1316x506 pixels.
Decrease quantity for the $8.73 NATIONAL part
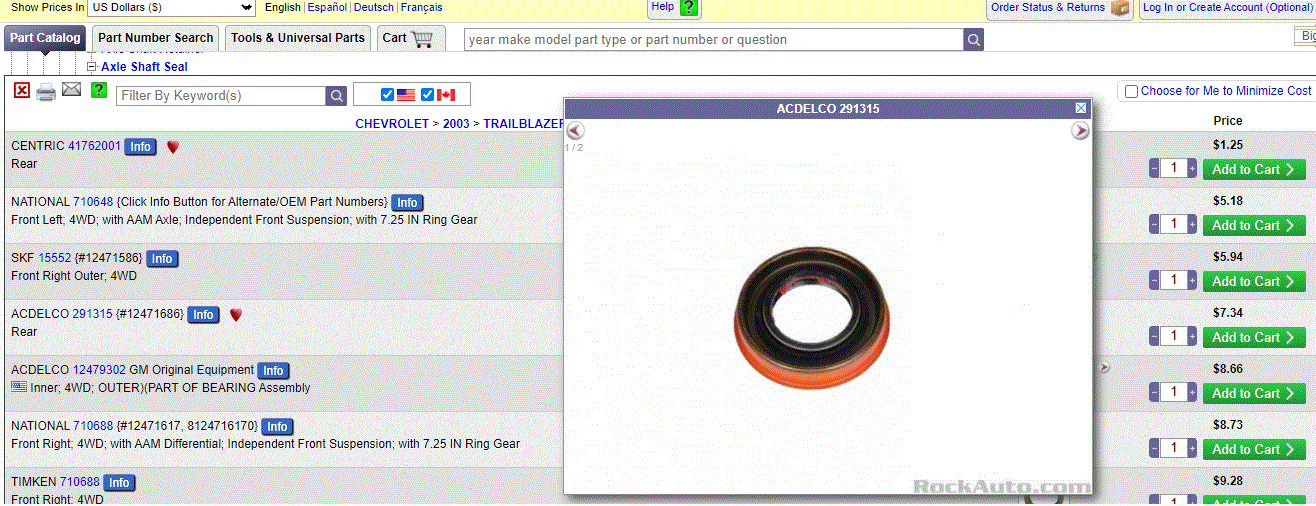tap(1154, 449)
